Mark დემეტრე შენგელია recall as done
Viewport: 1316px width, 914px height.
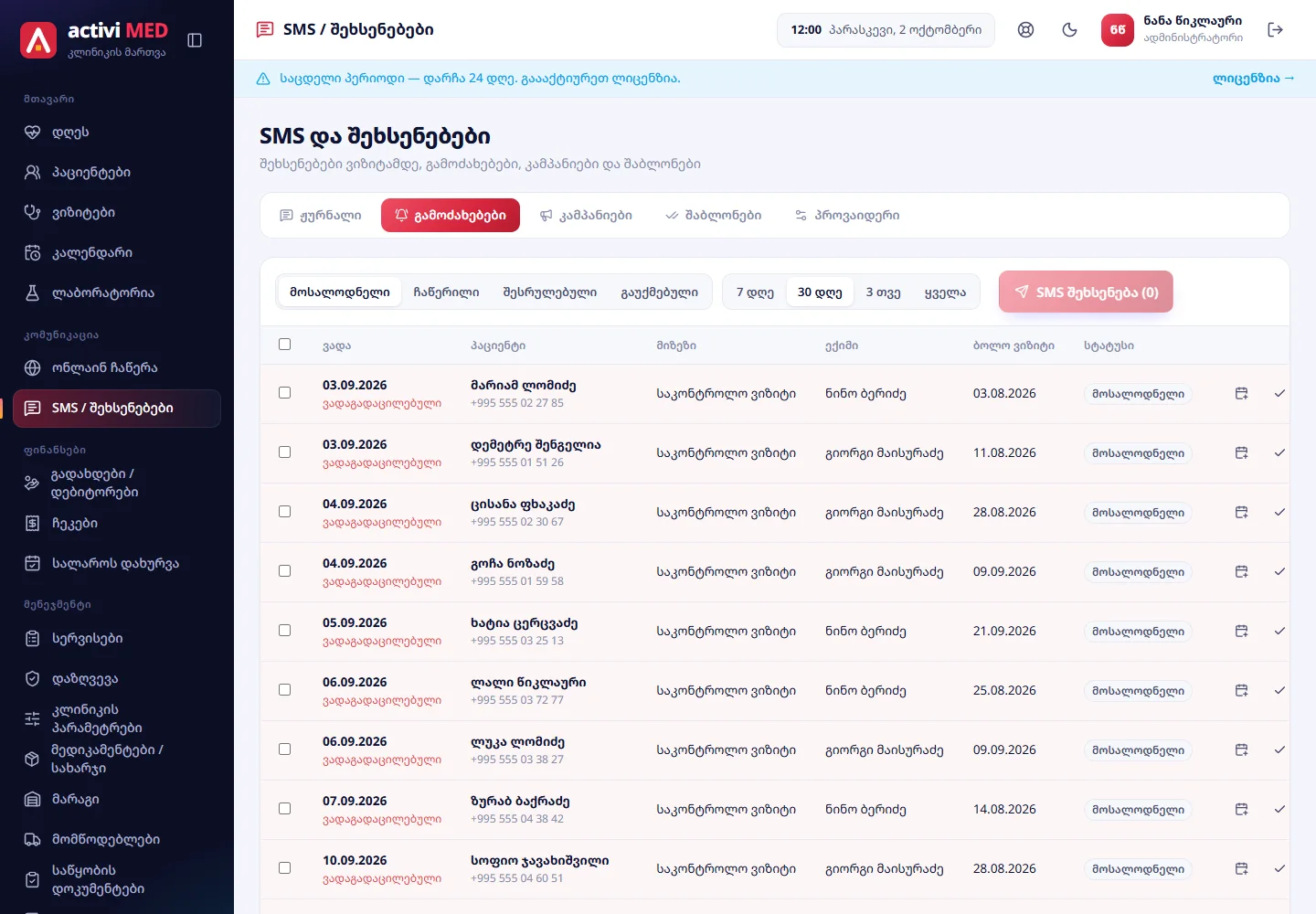point(1279,452)
